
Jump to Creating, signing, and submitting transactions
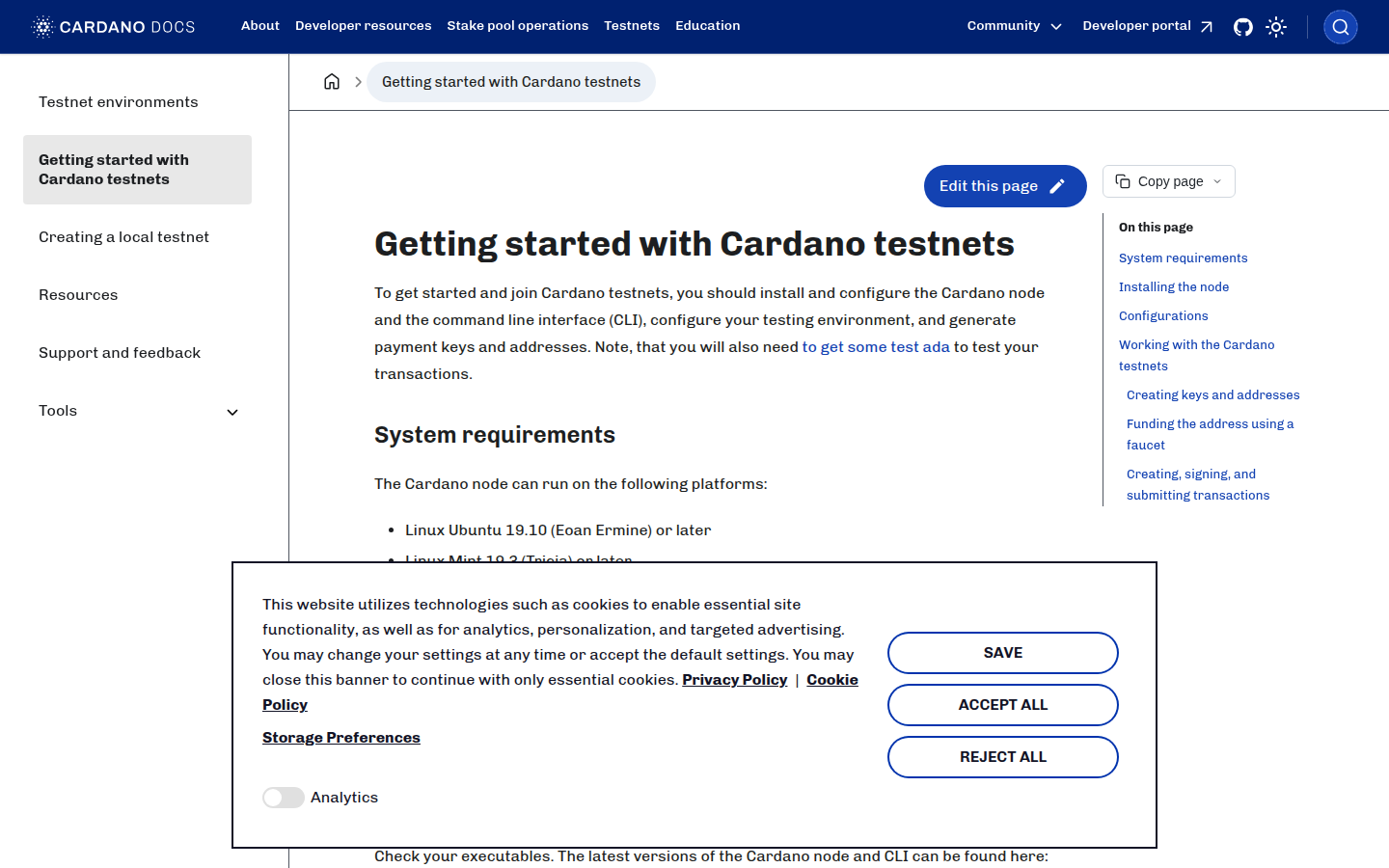[1198, 484]
